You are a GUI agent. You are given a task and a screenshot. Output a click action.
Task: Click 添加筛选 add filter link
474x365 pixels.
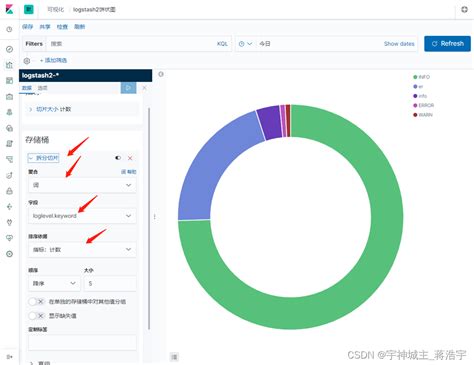coord(54,60)
